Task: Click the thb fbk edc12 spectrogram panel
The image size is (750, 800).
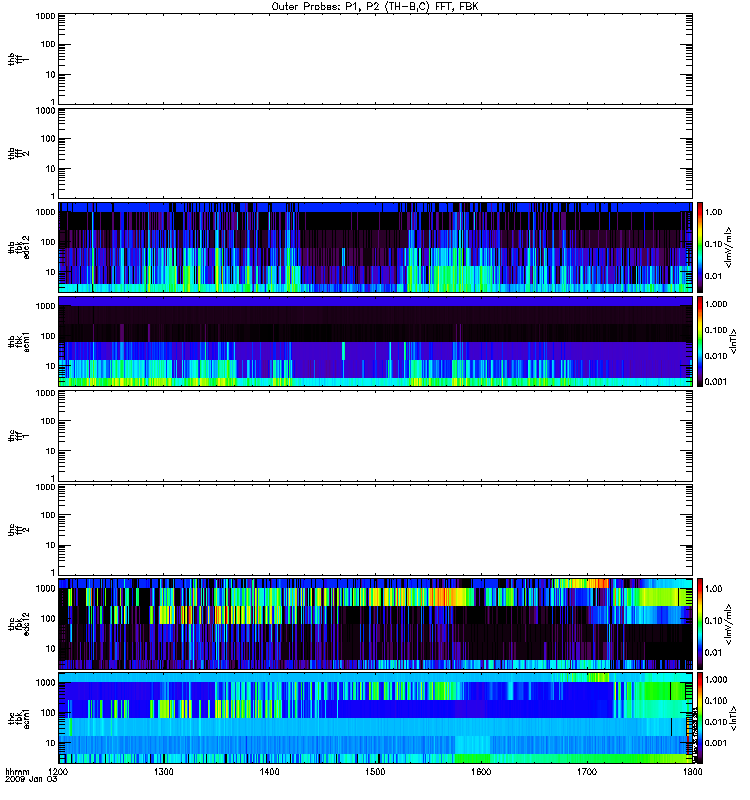Action: (375, 247)
